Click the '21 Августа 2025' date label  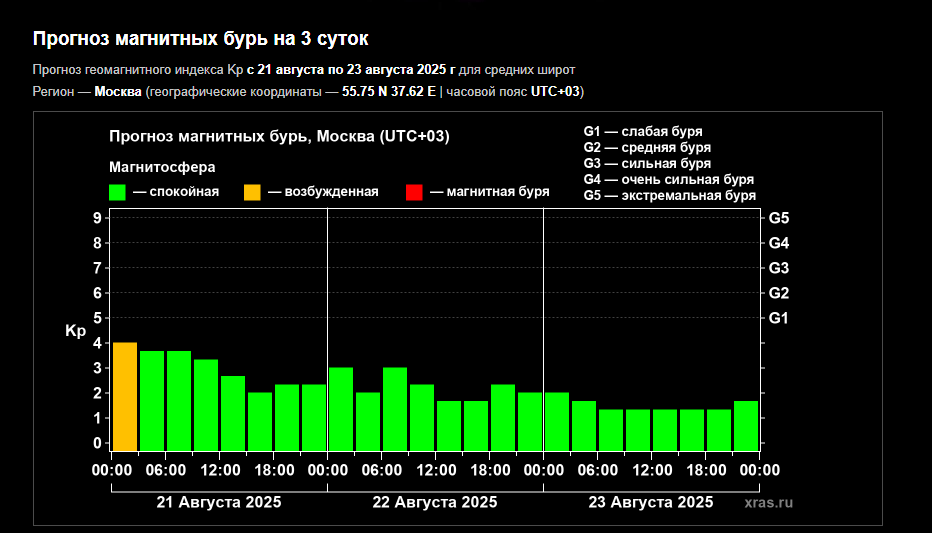click(x=219, y=502)
